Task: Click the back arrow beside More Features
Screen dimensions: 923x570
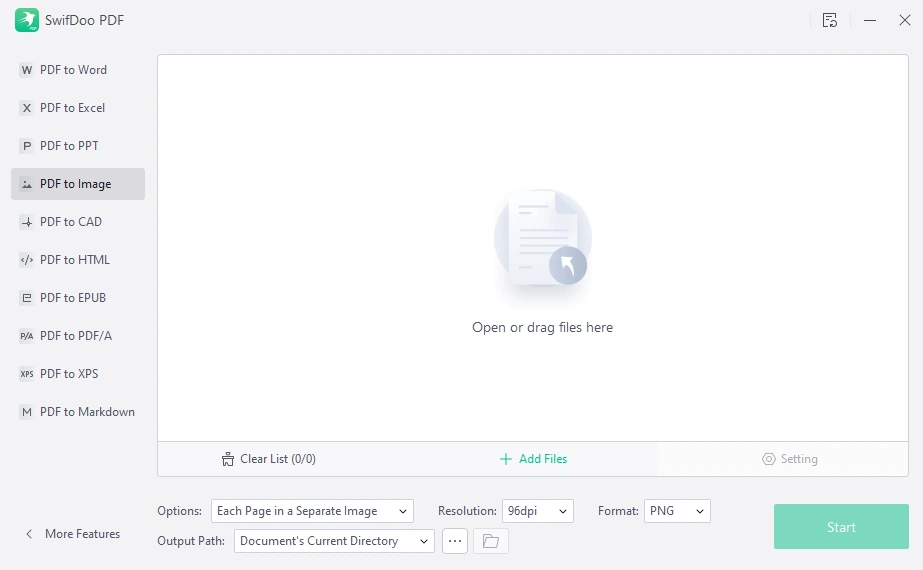Action: coord(29,534)
